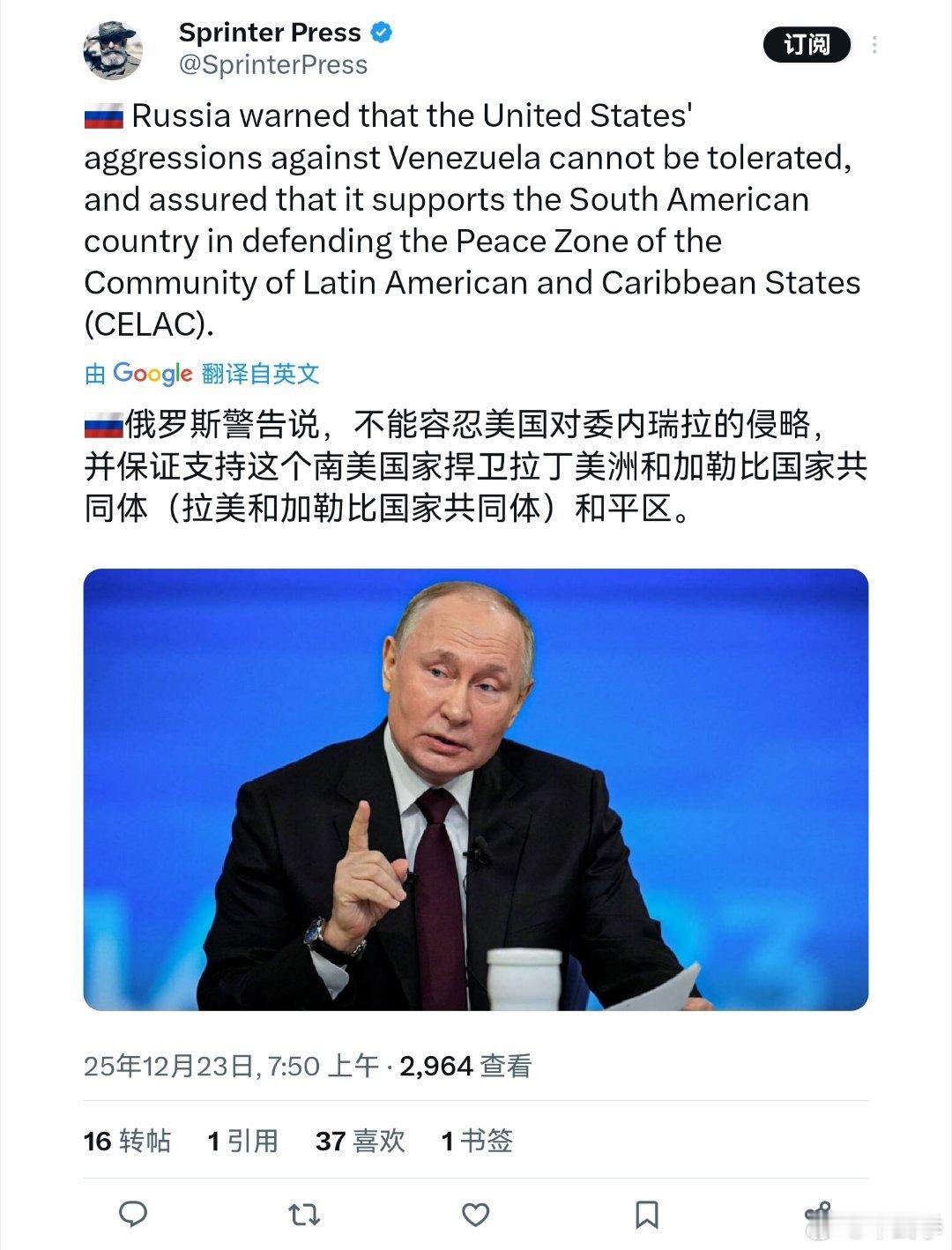Open the @SprinterPress profile handle
This screenshot has width=952, height=1250.
pos(273,63)
